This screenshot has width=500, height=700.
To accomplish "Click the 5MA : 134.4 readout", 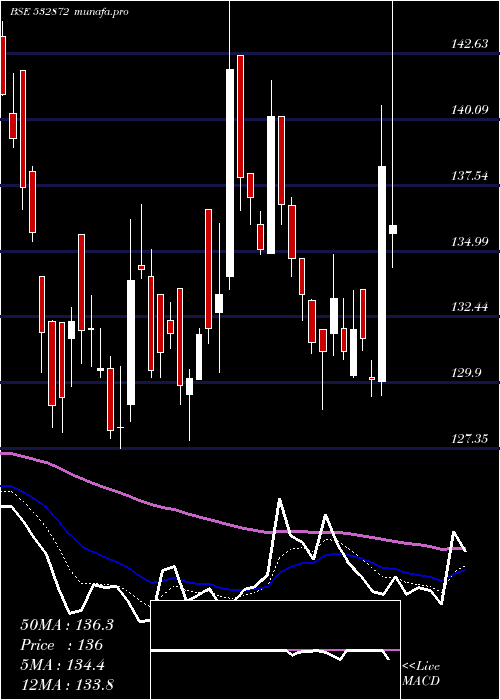I will [x=62, y=666].
